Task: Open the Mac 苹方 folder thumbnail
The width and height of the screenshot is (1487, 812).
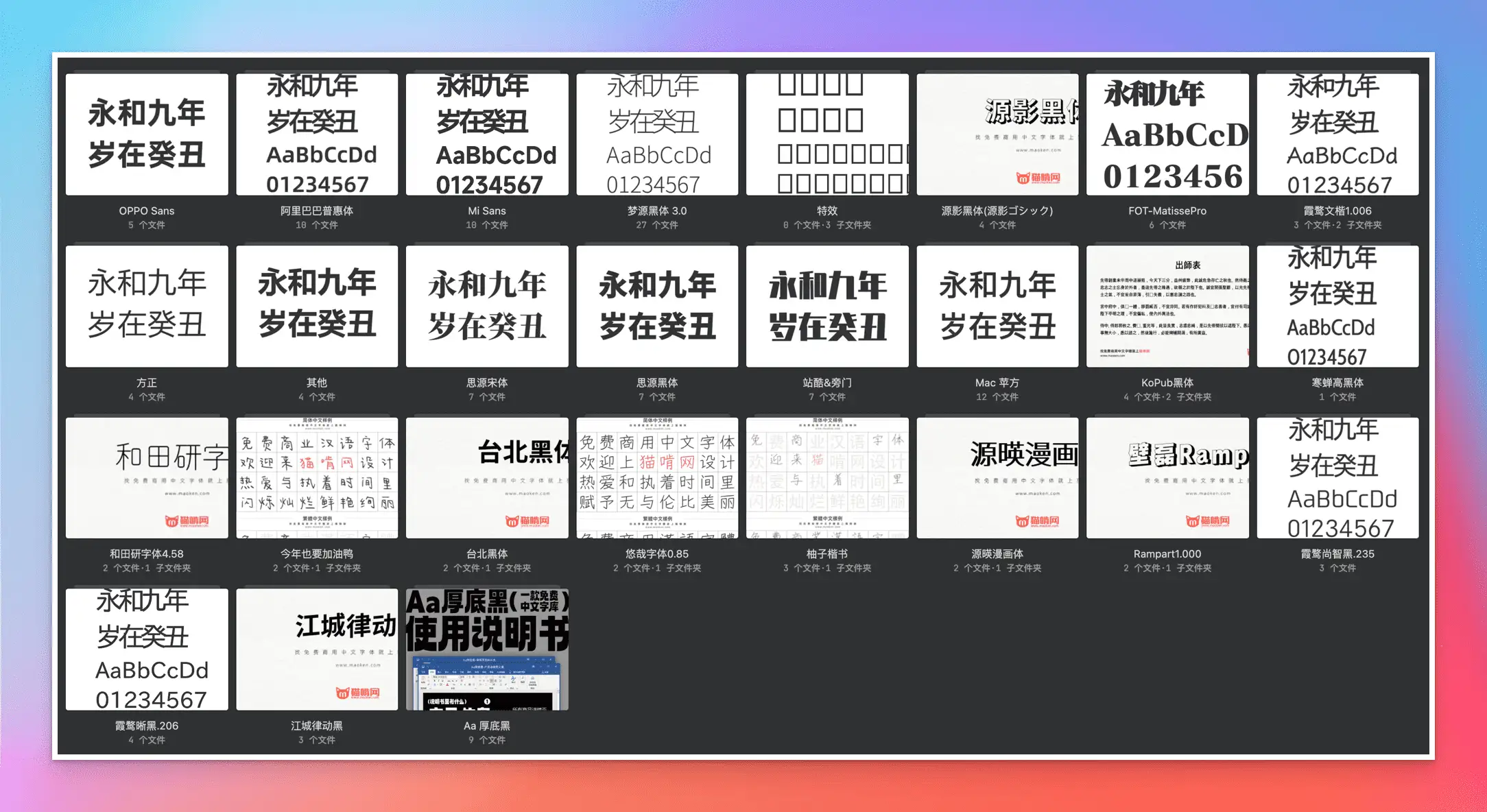Action: (x=997, y=306)
